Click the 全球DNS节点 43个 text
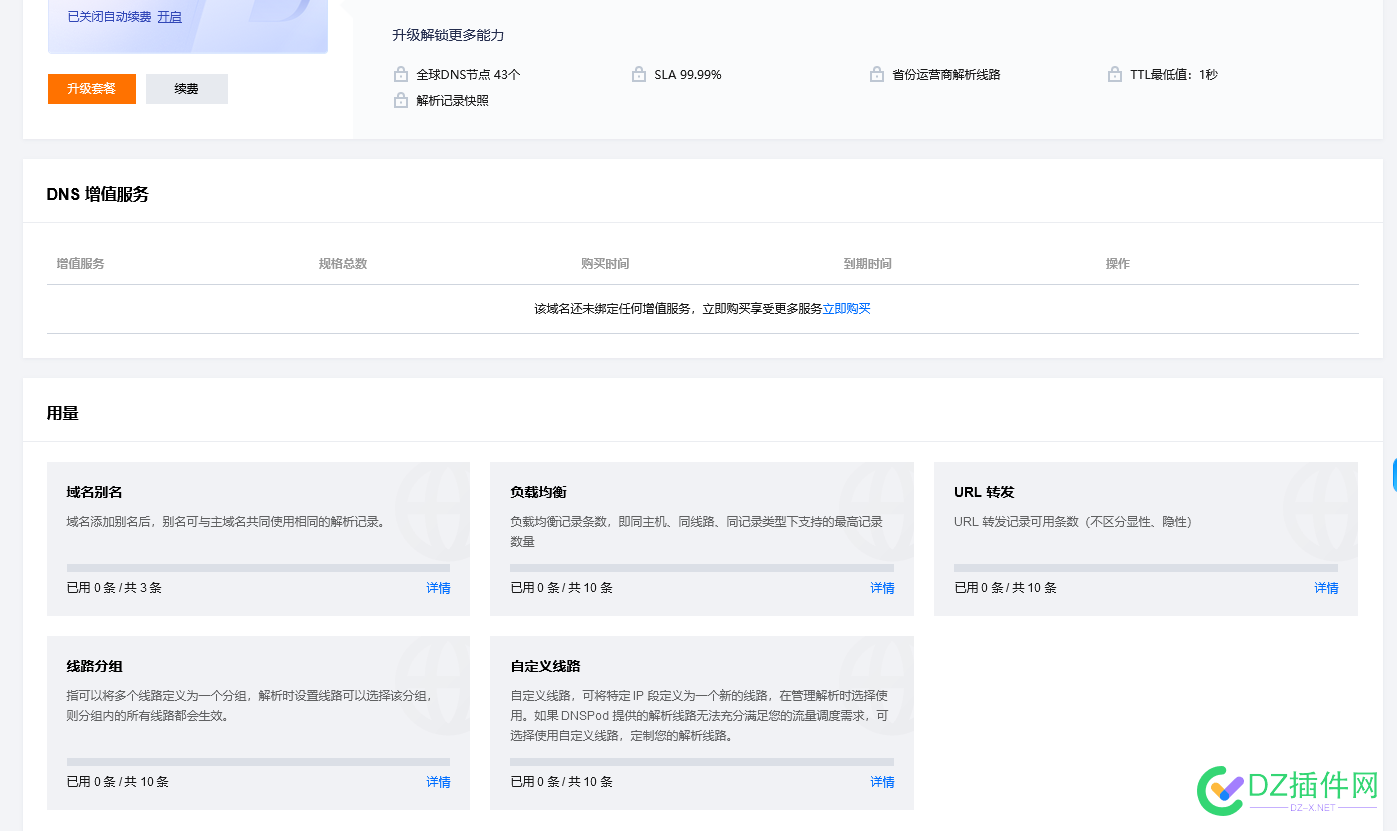1397x831 pixels. click(468, 75)
